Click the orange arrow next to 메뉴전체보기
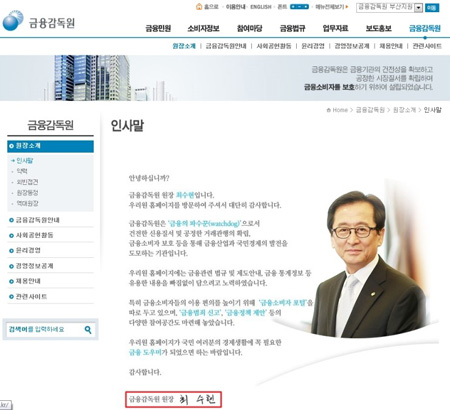450x410 pixels. click(347, 7)
